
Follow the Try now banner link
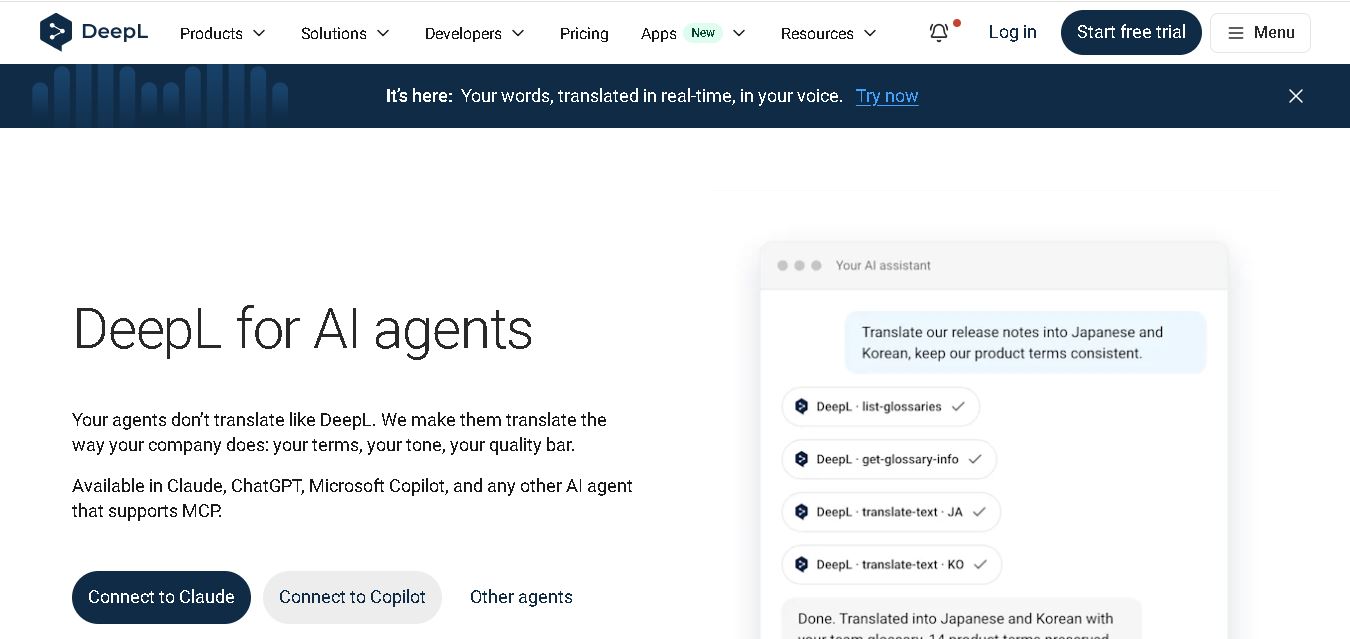click(x=887, y=96)
